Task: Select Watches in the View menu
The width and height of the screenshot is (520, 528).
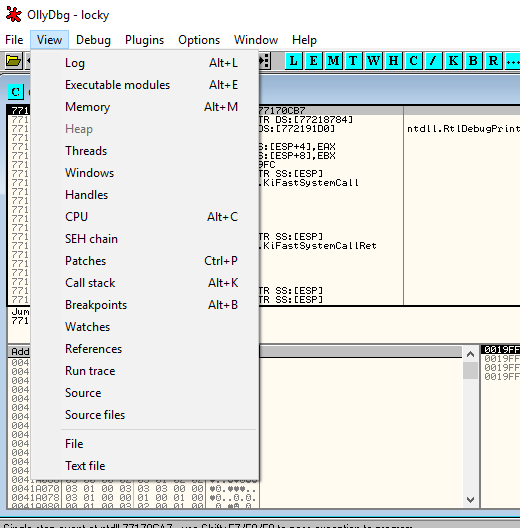Action: pyautogui.click(x=145, y=327)
